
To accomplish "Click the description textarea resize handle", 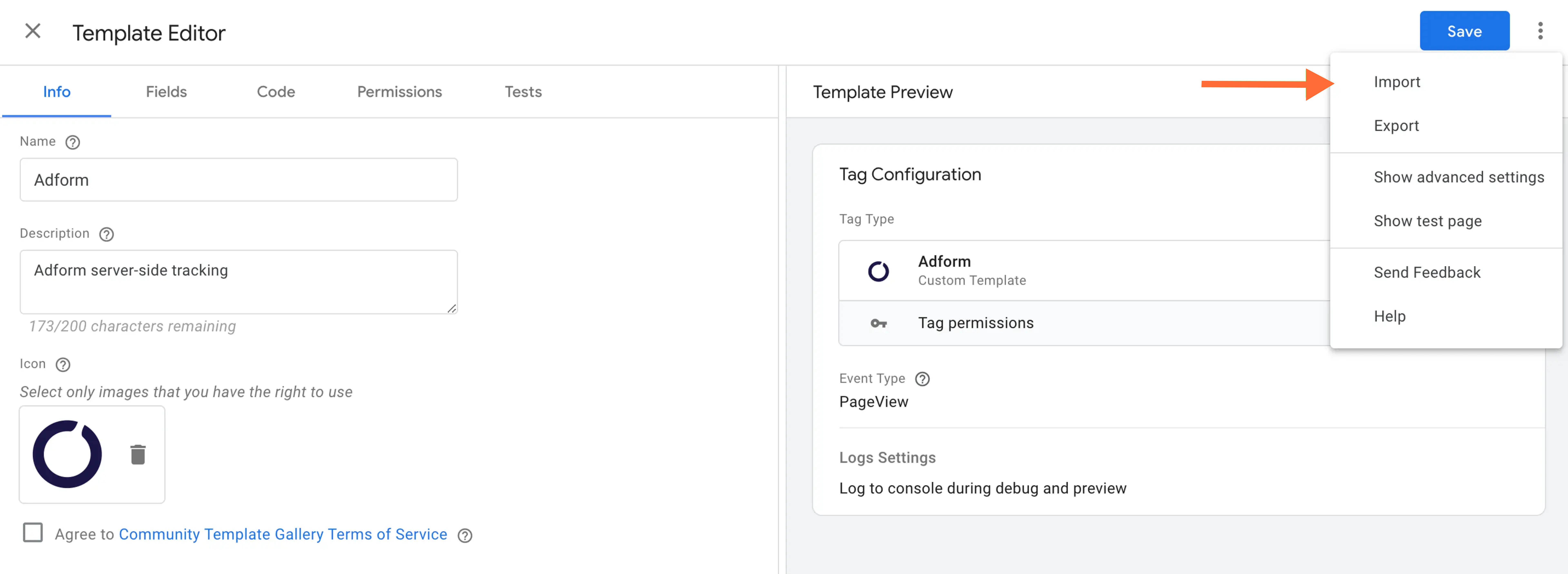I will click(x=452, y=309).
